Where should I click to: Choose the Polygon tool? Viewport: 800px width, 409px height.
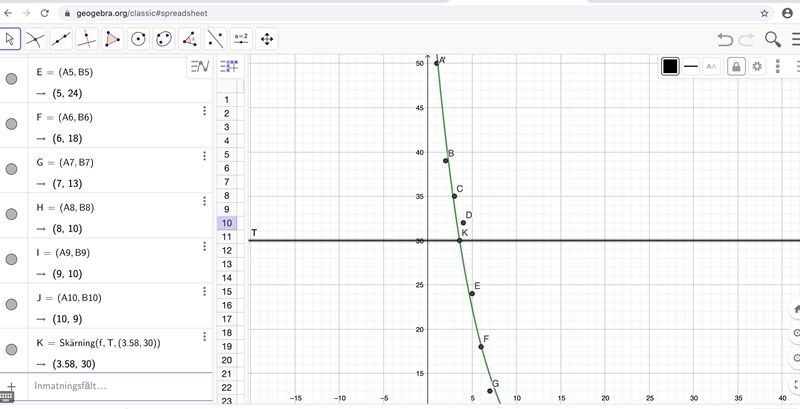(113, 39)
